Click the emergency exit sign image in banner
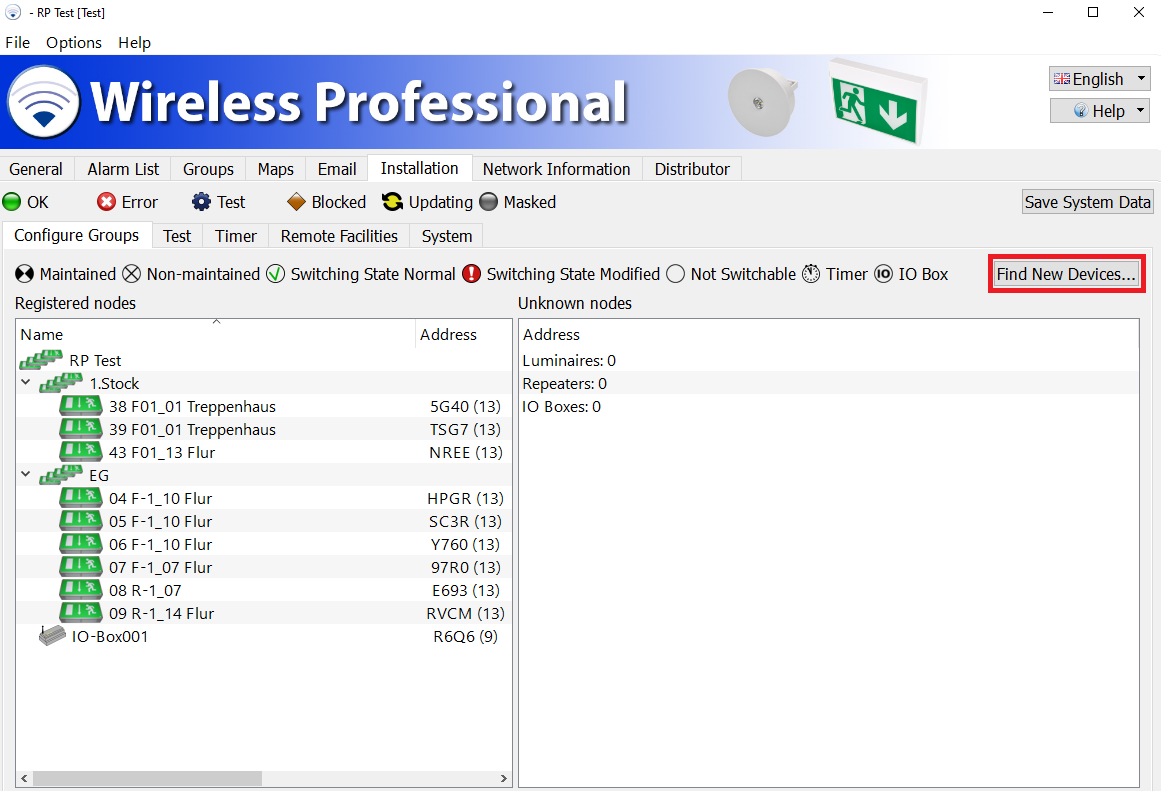Screen dimensions: 1161x791 tap(877, 103)
